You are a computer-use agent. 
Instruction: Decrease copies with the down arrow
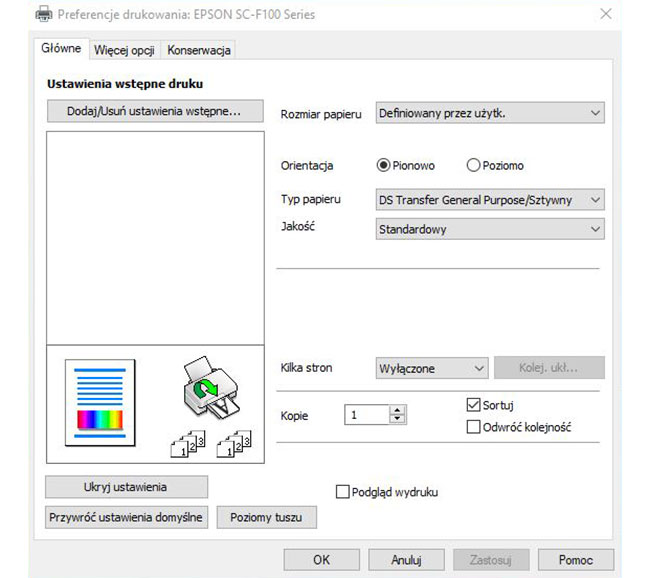[x=398, y=419]
